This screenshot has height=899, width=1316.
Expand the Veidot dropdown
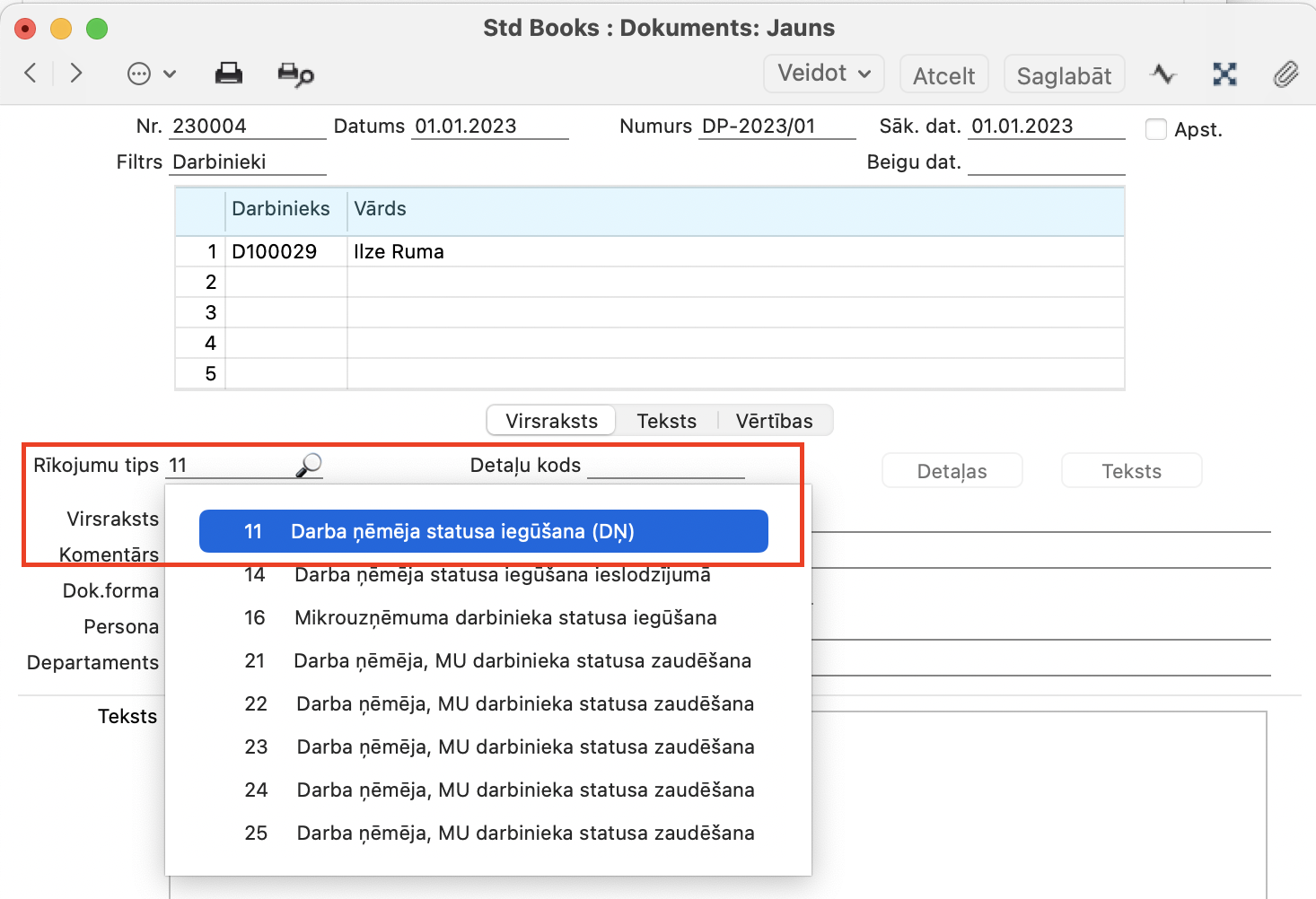pos(823,74)
